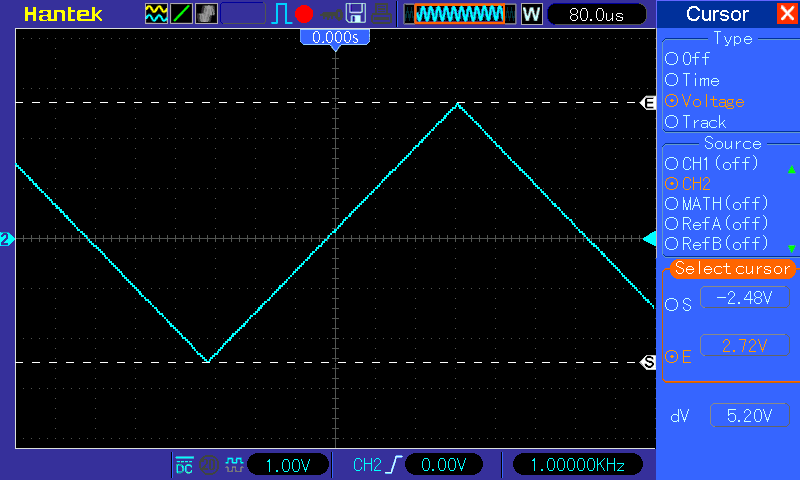
Task: Click the rising edge trigger icon
Action: click(394, 465)
